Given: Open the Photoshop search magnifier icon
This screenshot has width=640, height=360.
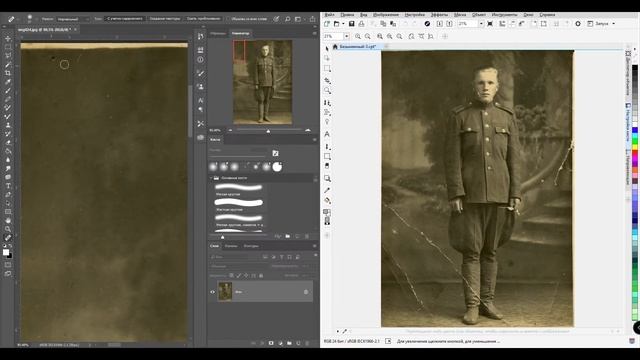Looking at the screenshot, I should point(288,19).
